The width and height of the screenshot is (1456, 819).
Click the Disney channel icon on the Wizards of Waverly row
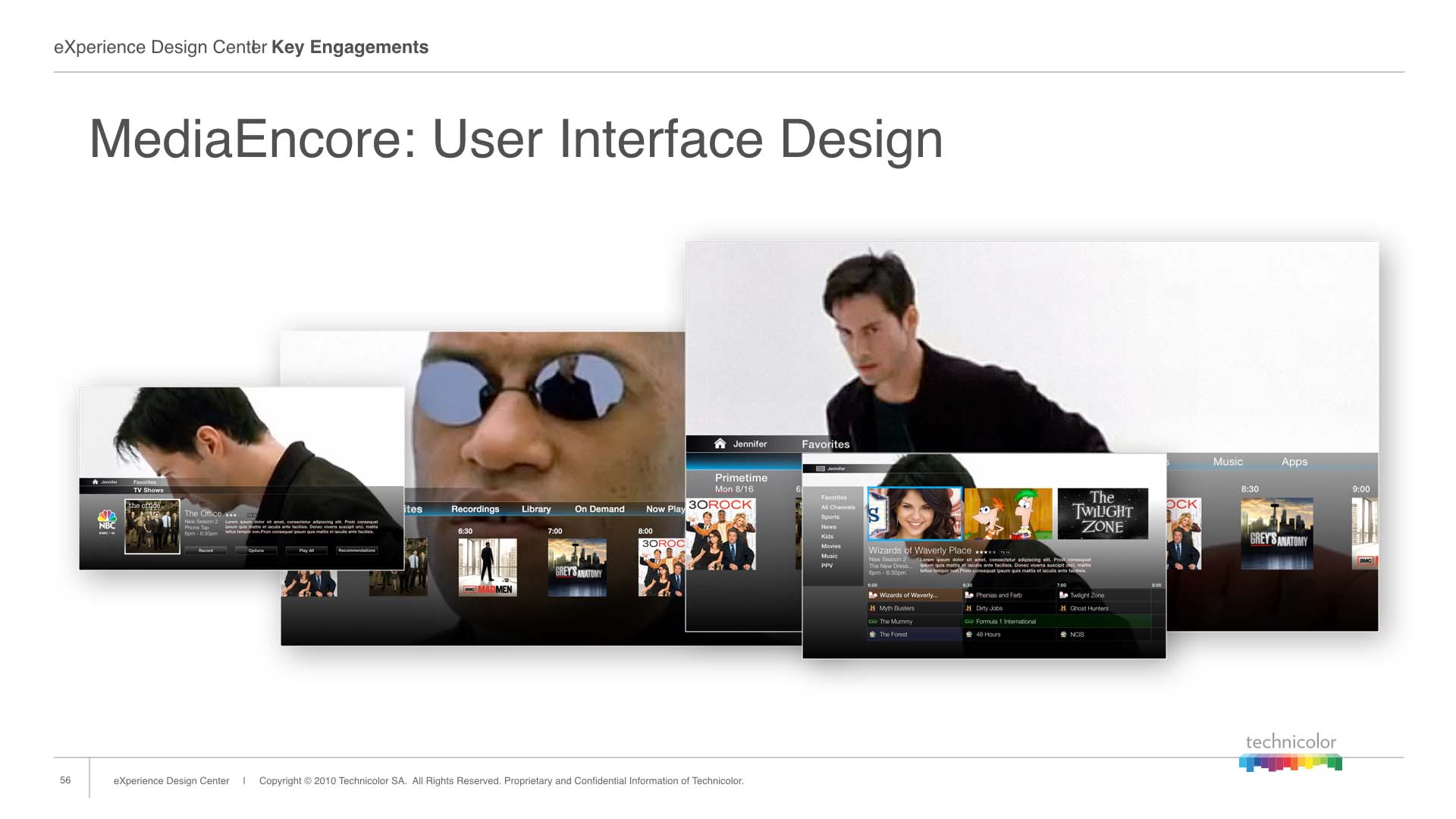[x=873, y=595]
